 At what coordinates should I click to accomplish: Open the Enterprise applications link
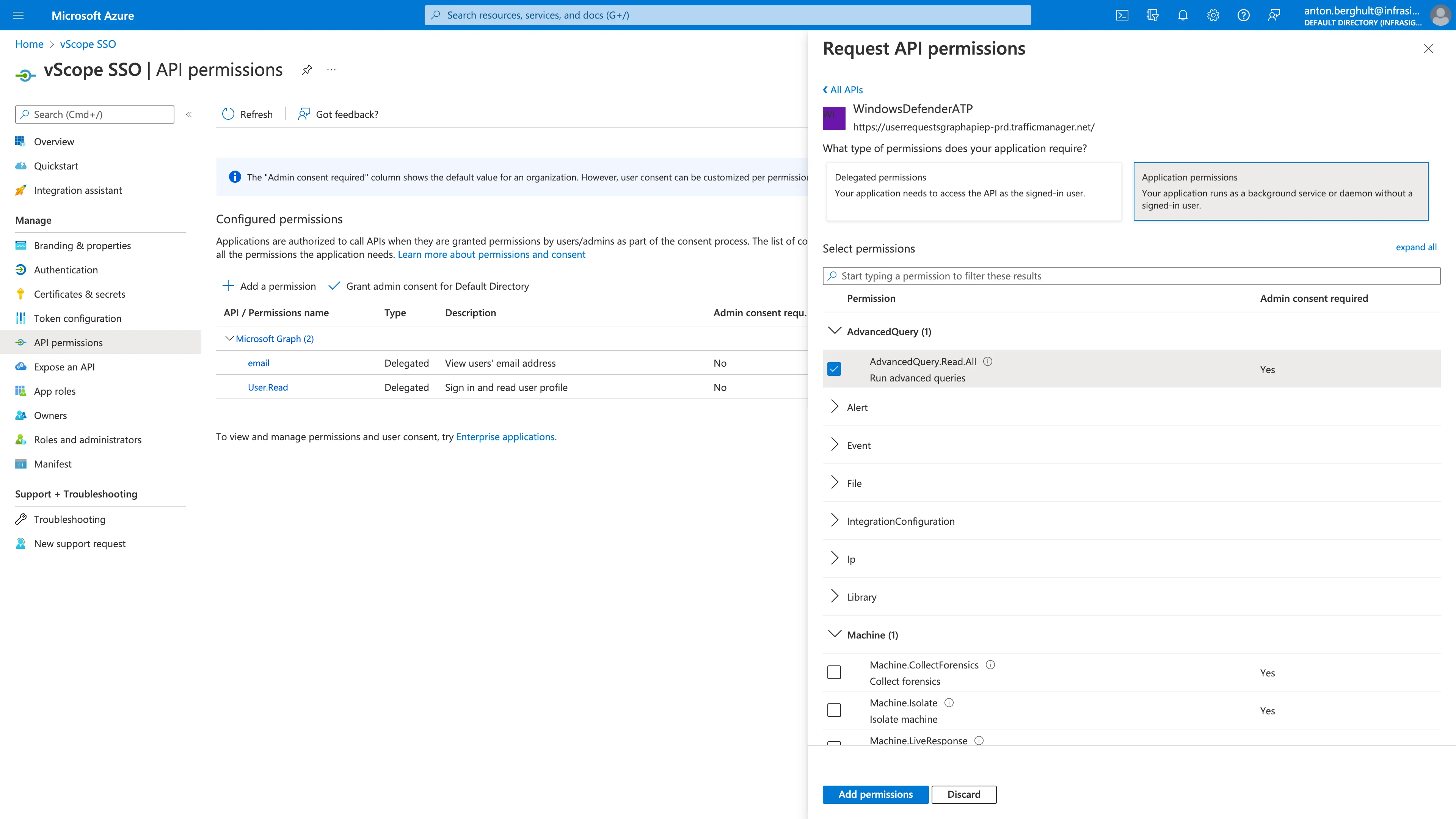505,436
